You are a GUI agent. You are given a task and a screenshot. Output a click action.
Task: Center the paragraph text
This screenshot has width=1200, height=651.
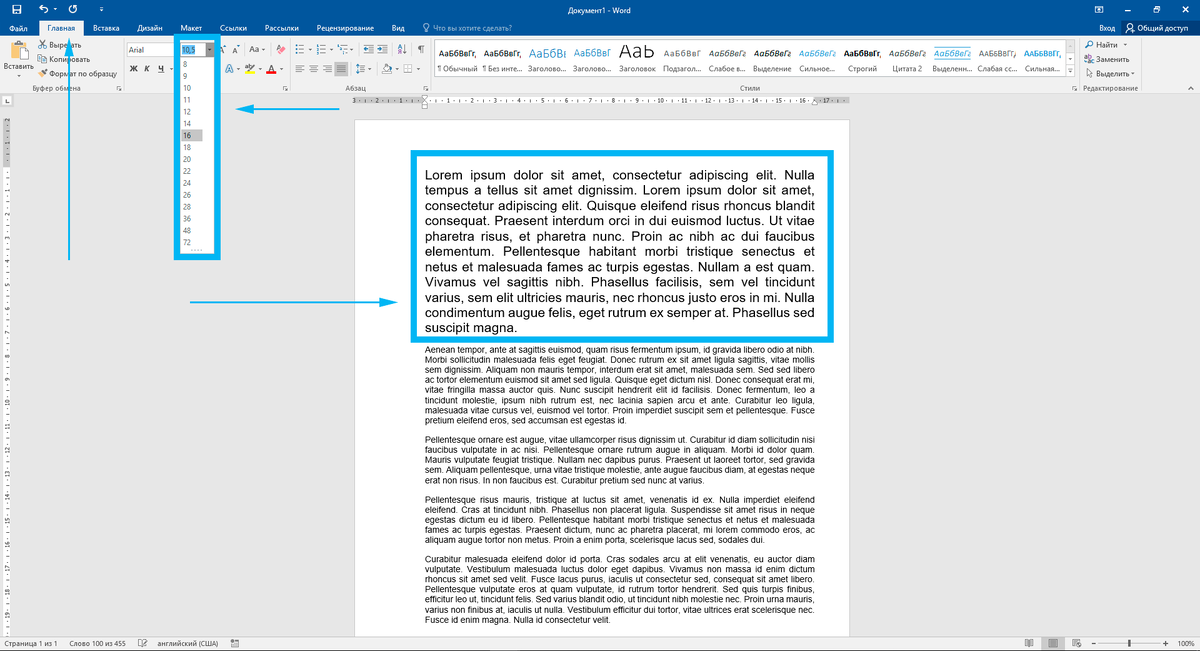[x=314, y=69]
